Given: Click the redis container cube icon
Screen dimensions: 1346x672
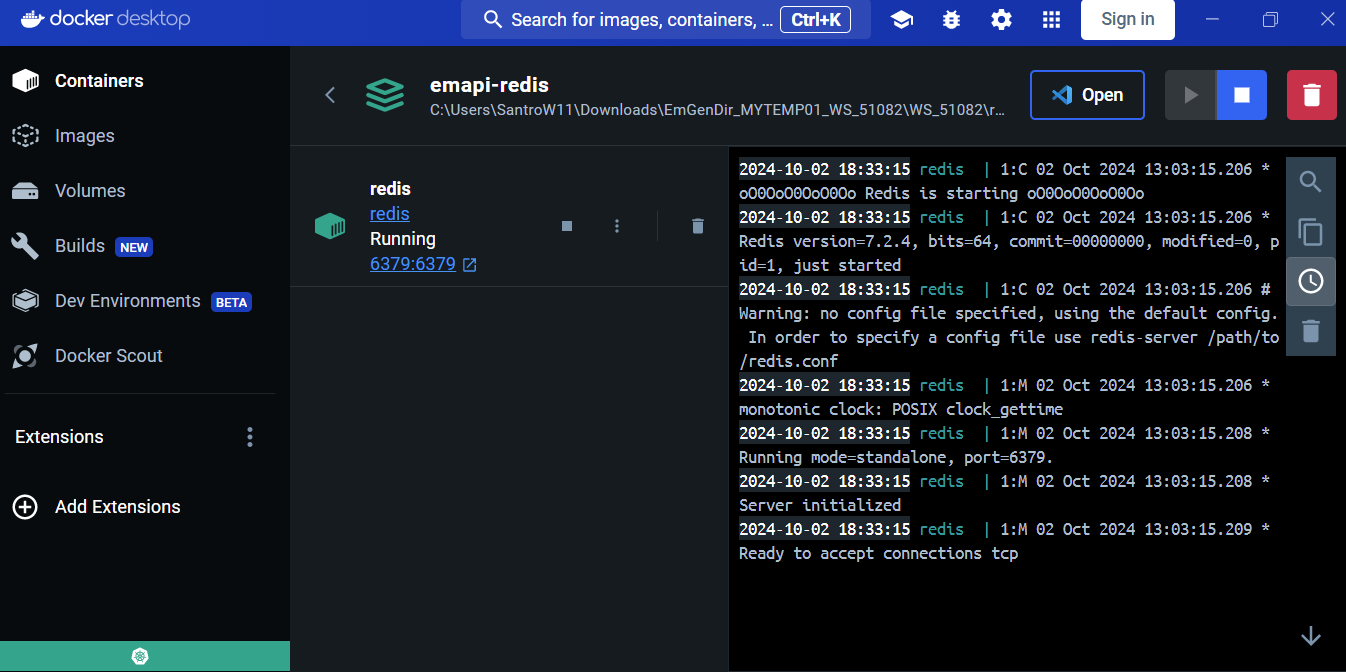Looking at the screenshot, I should [x=330, y=227].
